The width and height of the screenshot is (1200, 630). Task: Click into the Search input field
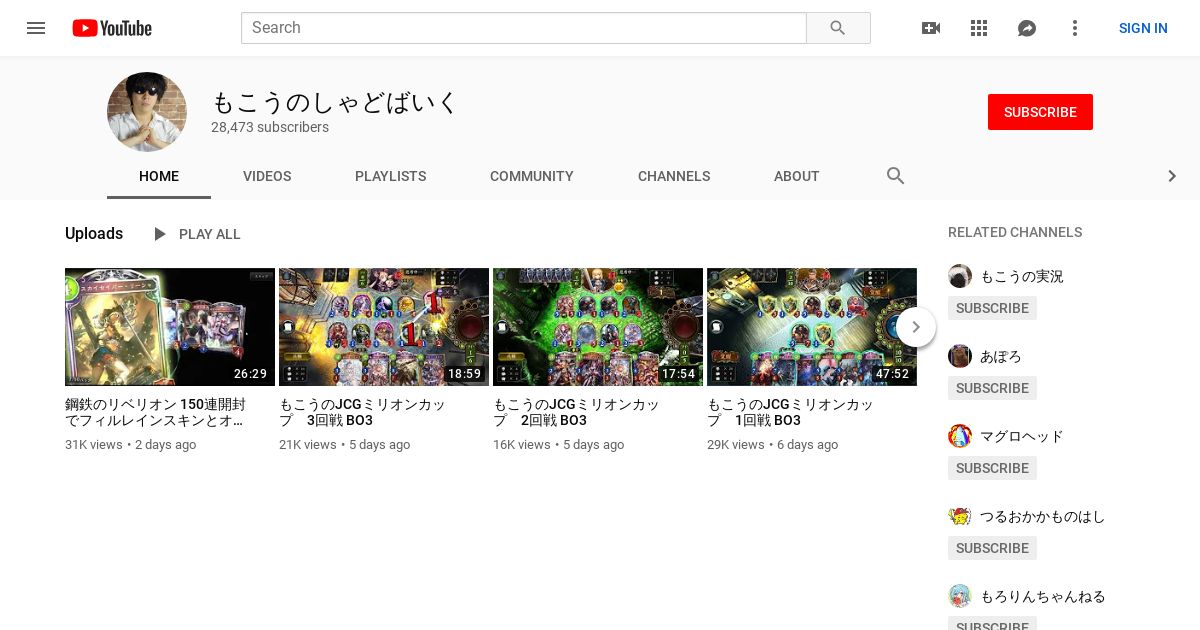(x=523, y=28)
